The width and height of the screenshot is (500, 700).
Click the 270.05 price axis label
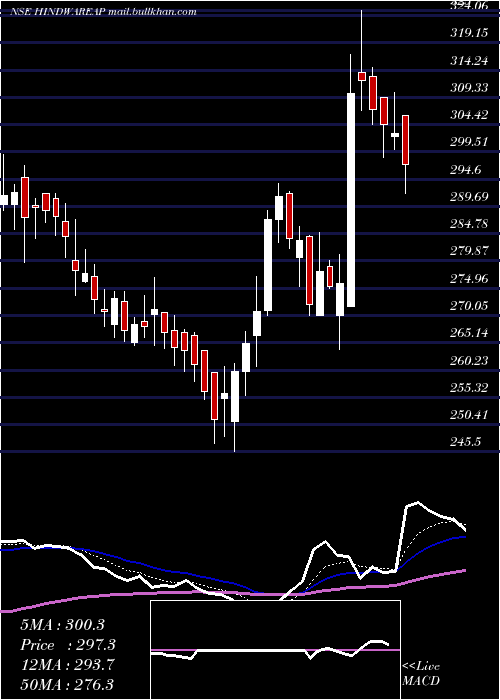point(469,306)
